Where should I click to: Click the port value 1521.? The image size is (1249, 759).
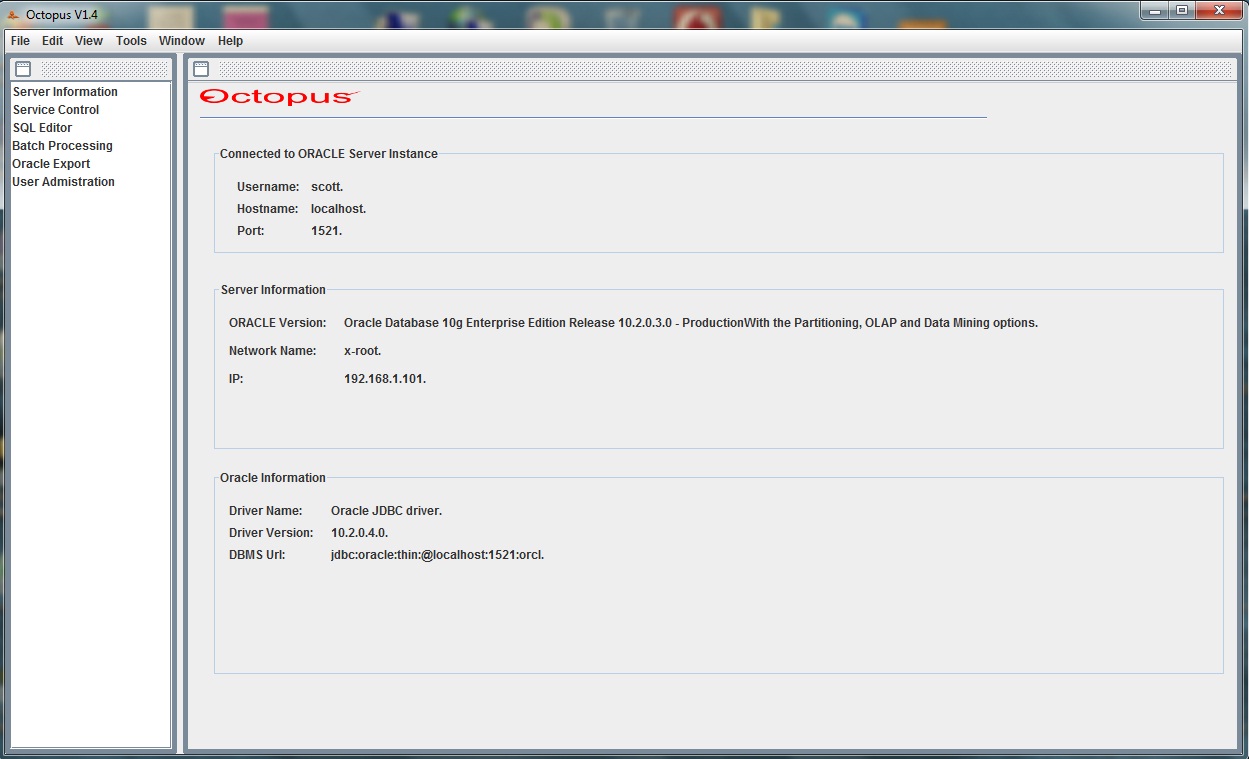(x=327, y=231)
